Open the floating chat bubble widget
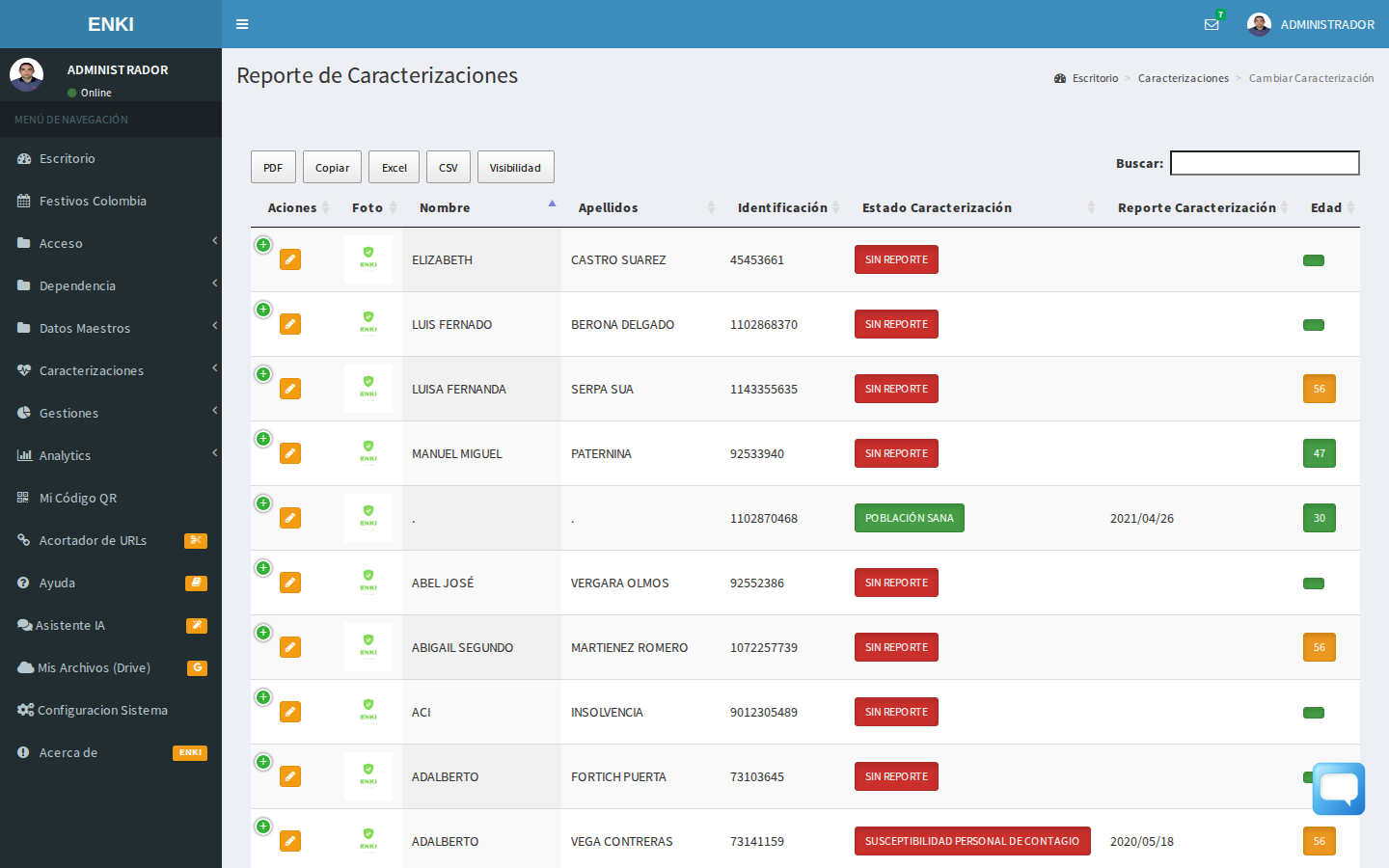 coord(1339,789)
